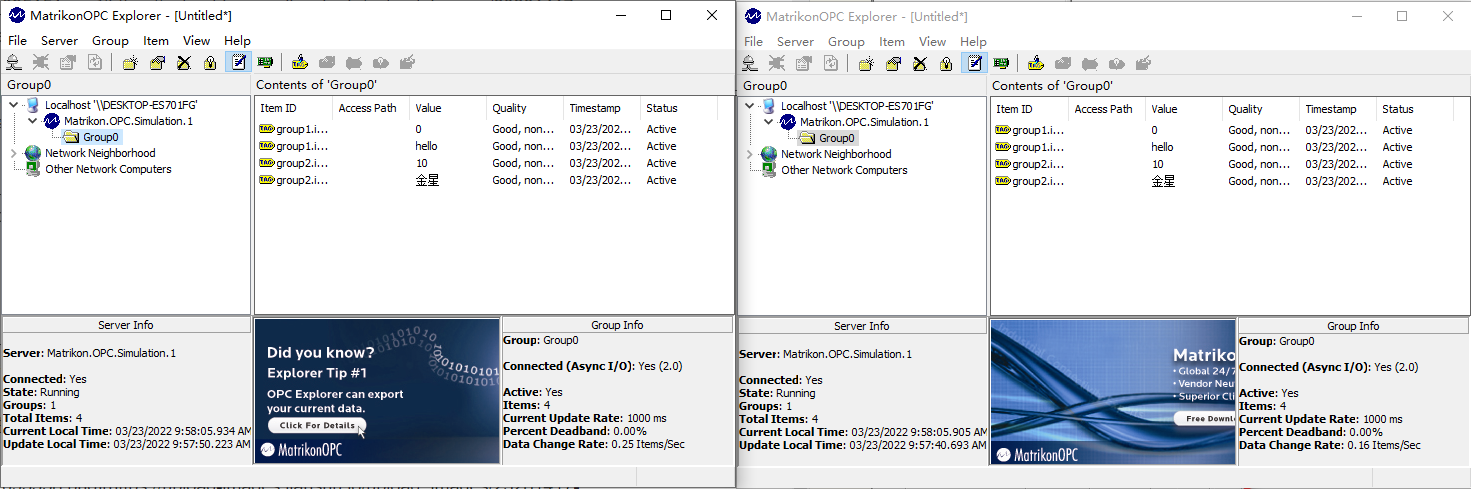Click Add Tags icon in right window toolbar
The image size is (1471, 489).
click(1036, 63)
